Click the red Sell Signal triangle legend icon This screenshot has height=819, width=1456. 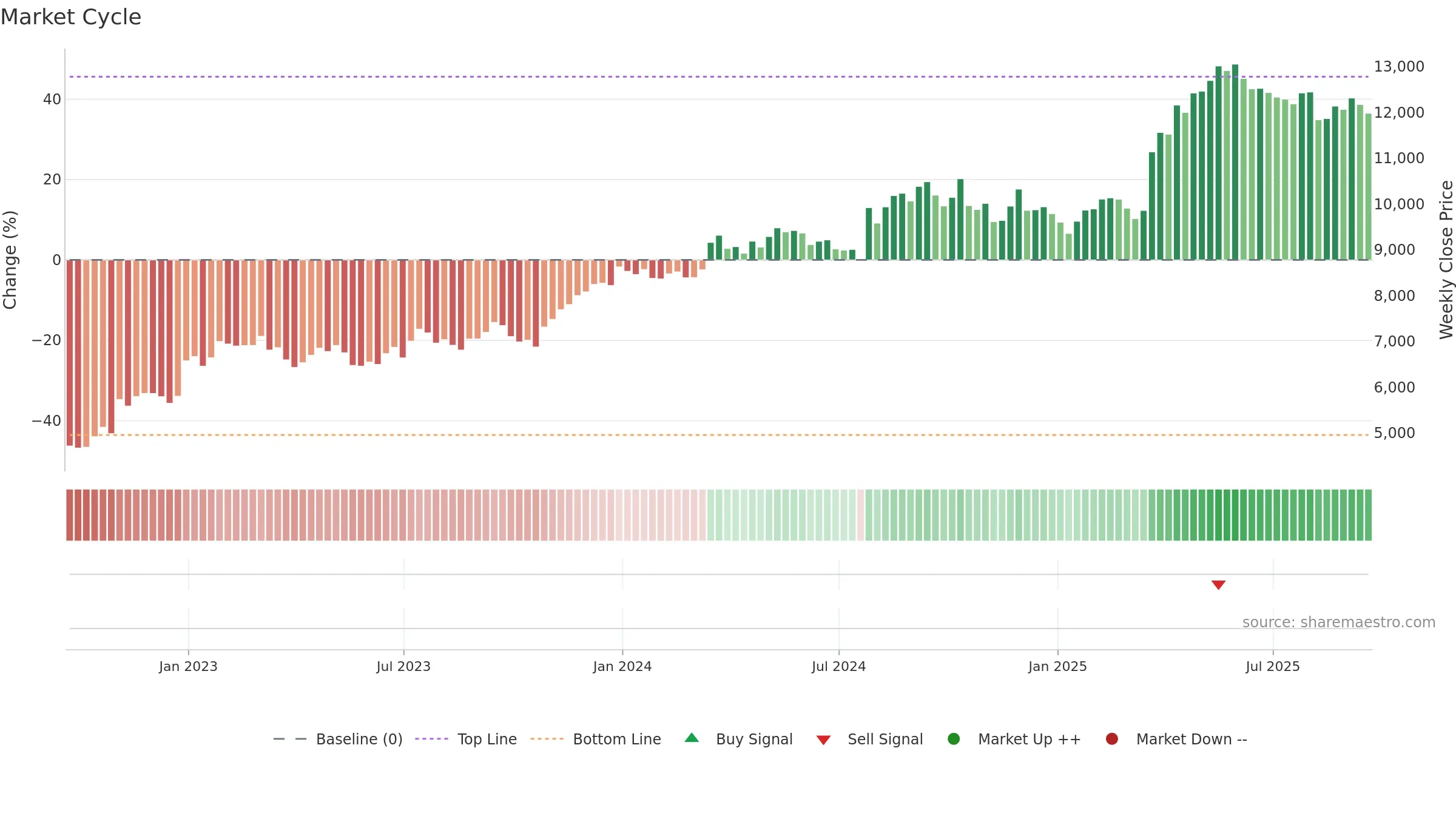pos(823,740)
